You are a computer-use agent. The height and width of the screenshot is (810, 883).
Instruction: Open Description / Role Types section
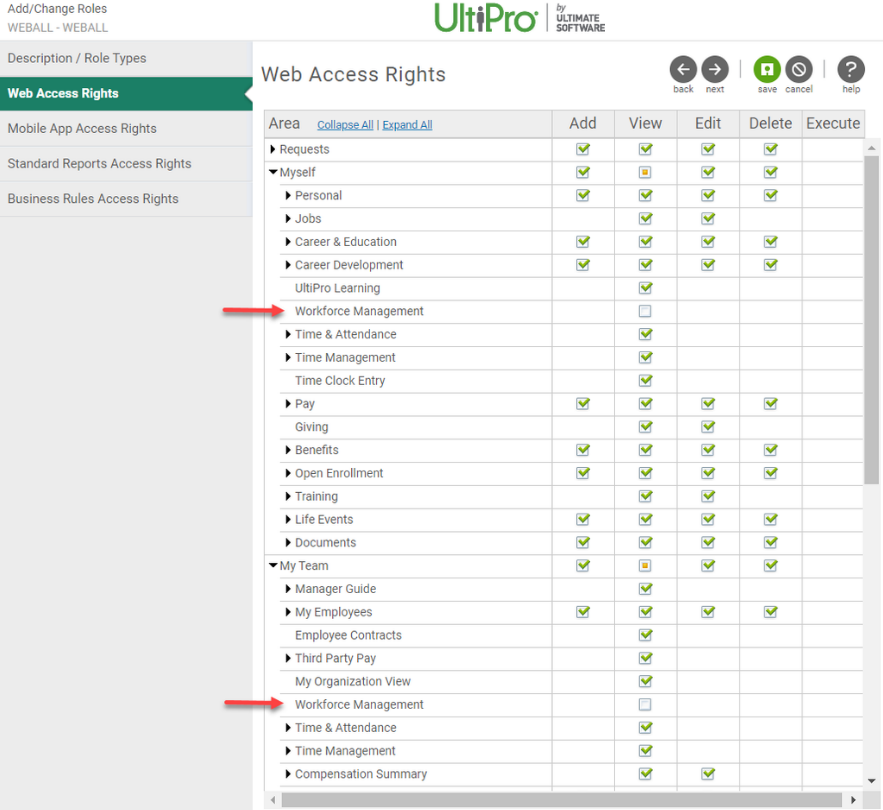[126, 59]
